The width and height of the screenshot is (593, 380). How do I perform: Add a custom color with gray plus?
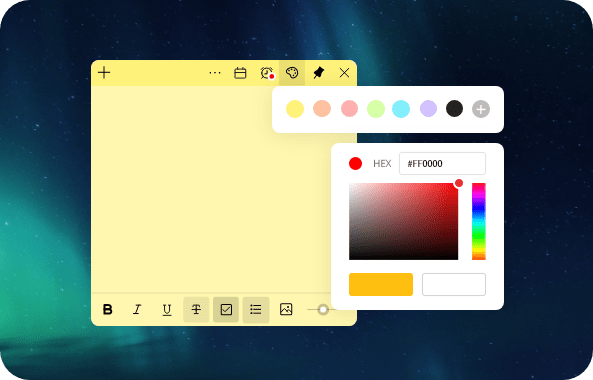(481, 109)
